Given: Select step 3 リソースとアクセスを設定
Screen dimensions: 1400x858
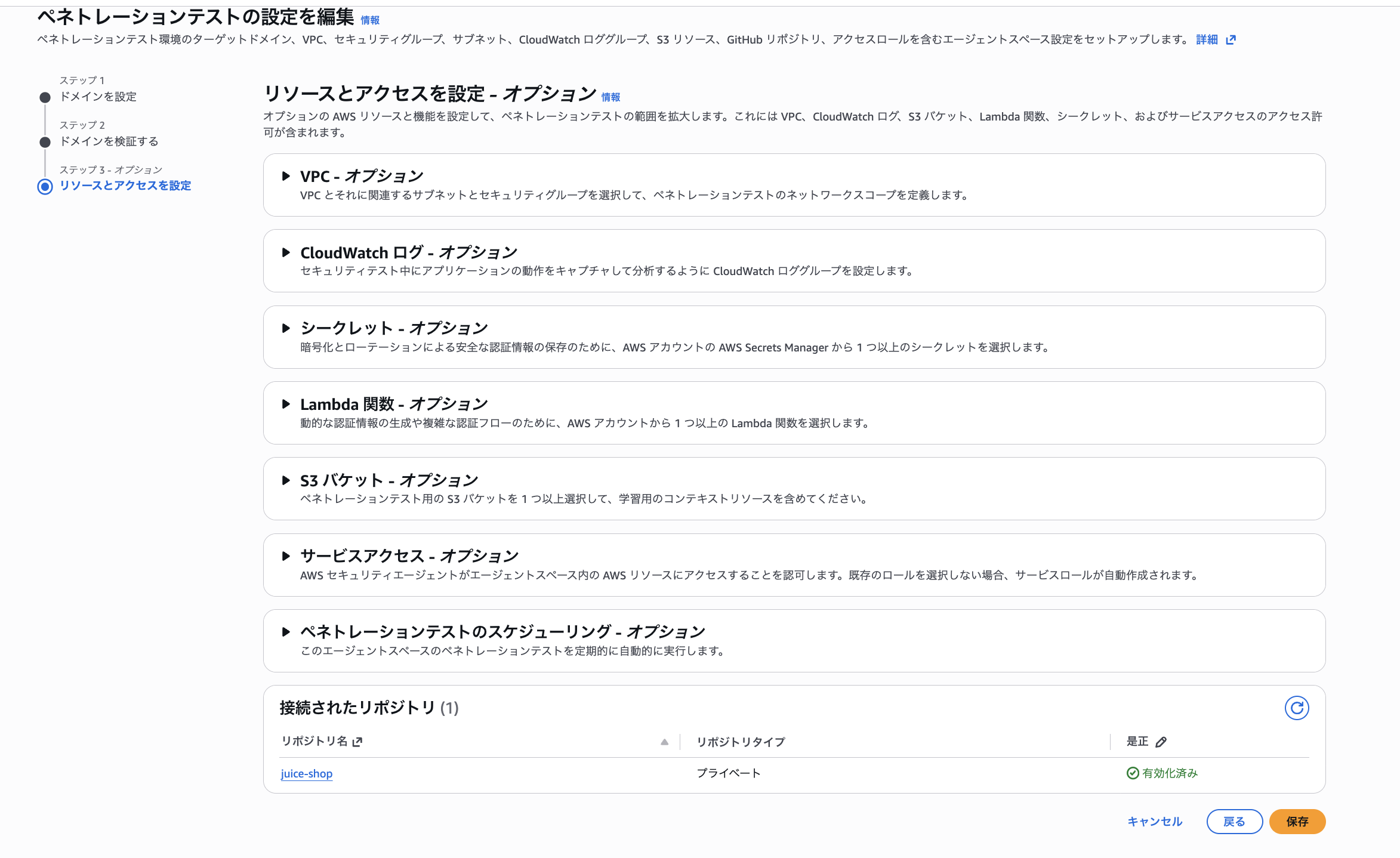Looking at the screenshot, I should 125,186.
